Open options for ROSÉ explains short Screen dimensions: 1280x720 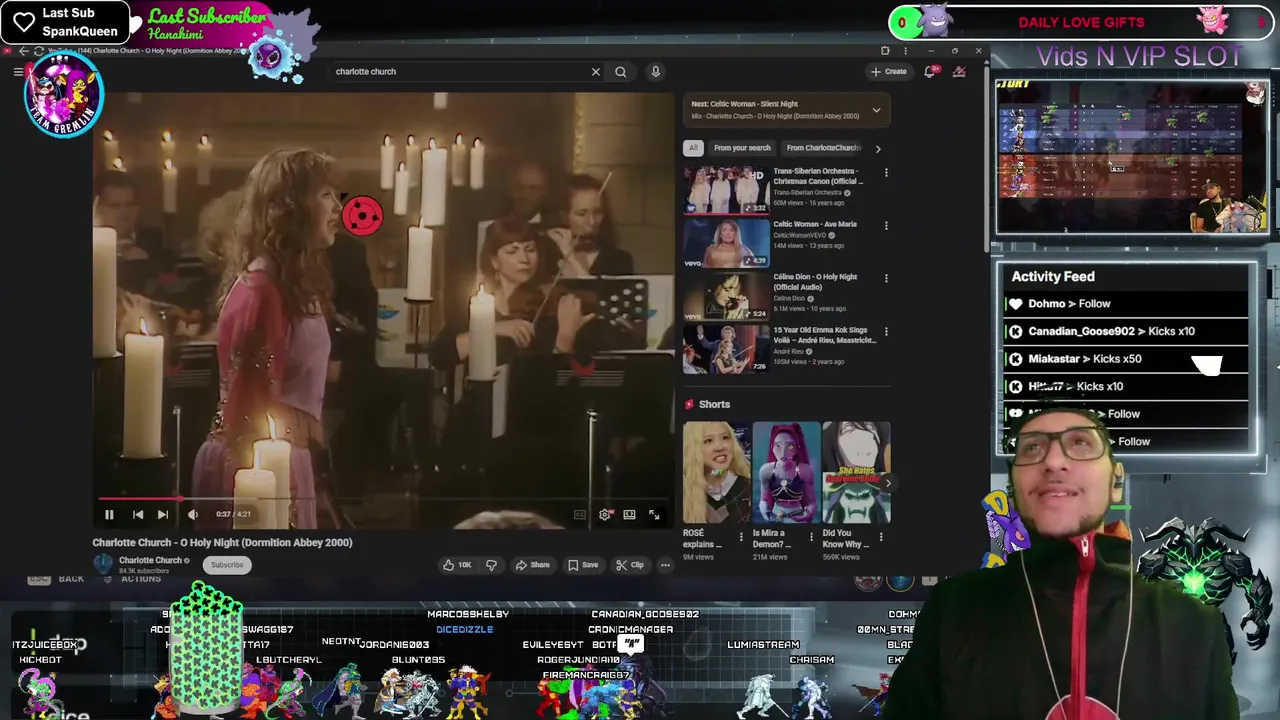tap(741, 537)
